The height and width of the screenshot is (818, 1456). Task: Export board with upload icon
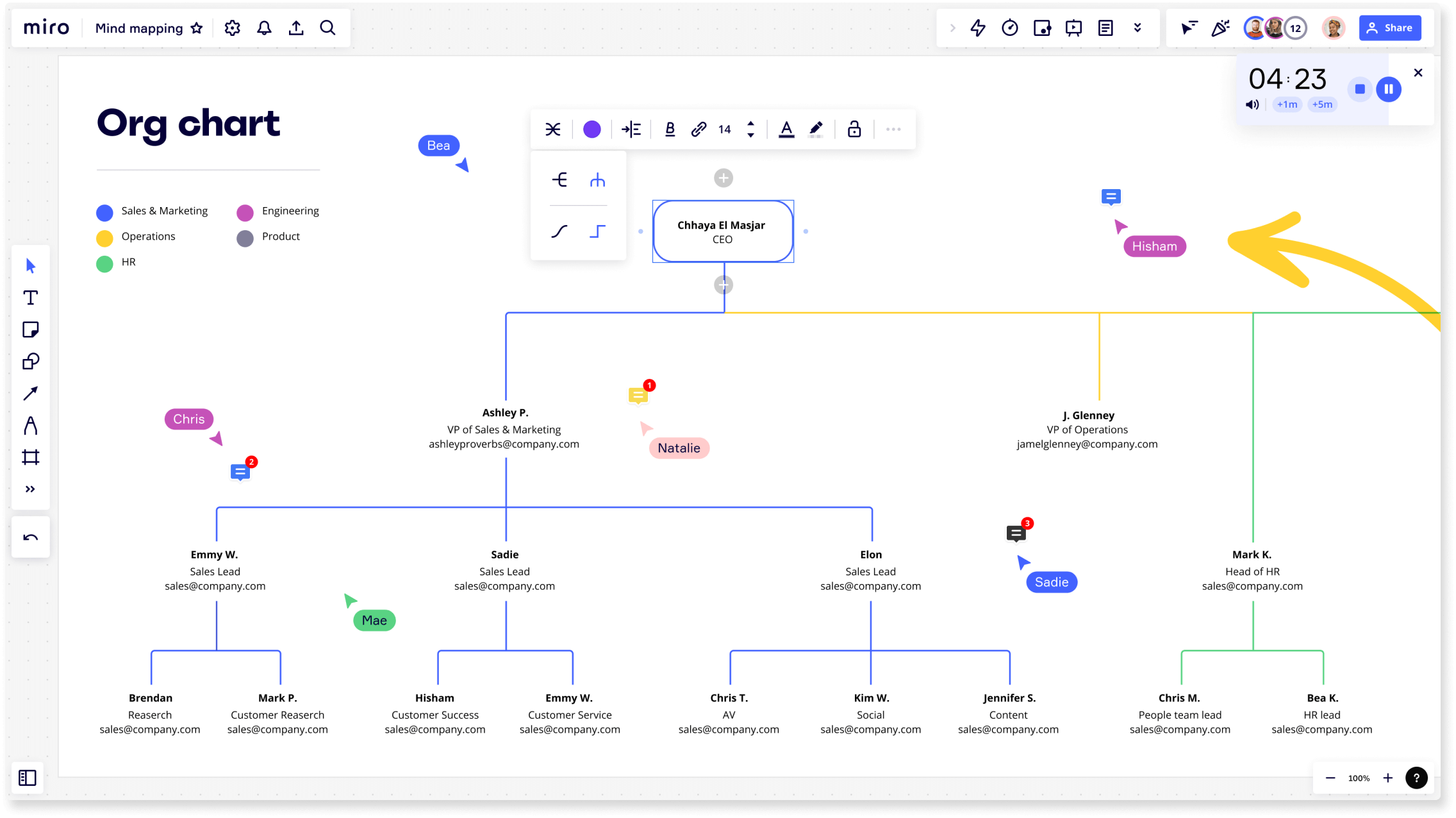tap(296, 28)
